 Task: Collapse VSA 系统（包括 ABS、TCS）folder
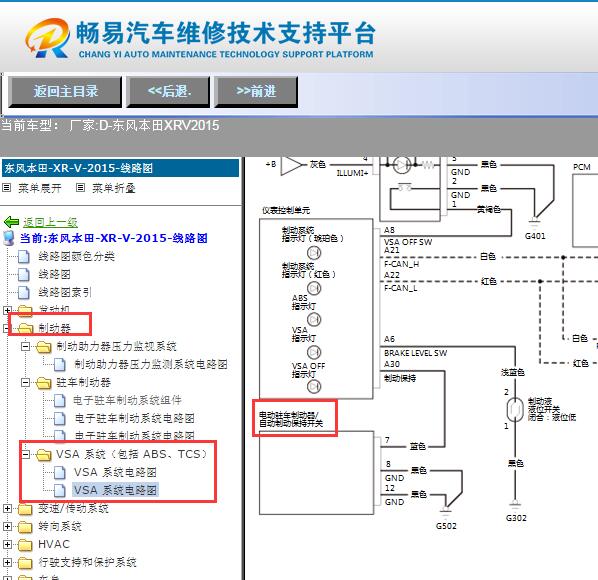pos(25,454)
